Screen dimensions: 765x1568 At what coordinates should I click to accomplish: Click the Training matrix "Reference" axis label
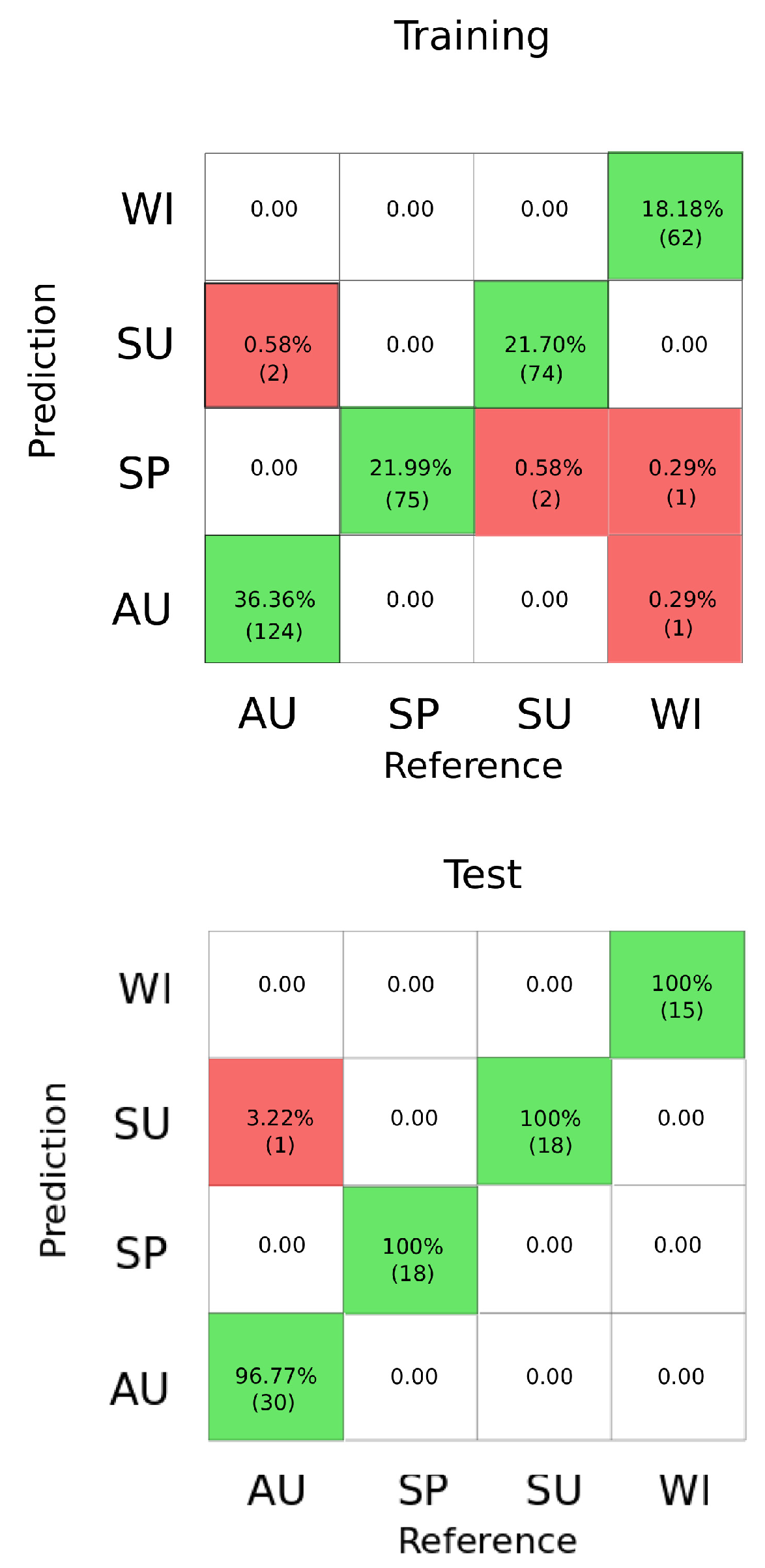[473, 765]
